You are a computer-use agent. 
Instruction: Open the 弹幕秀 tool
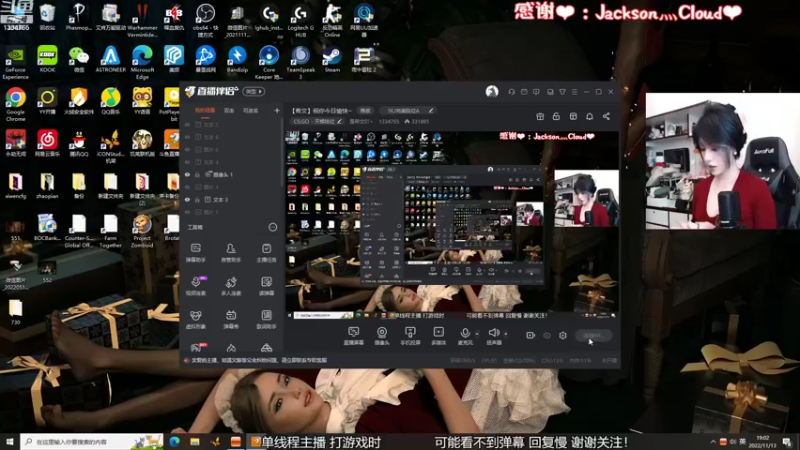(231, 319)
